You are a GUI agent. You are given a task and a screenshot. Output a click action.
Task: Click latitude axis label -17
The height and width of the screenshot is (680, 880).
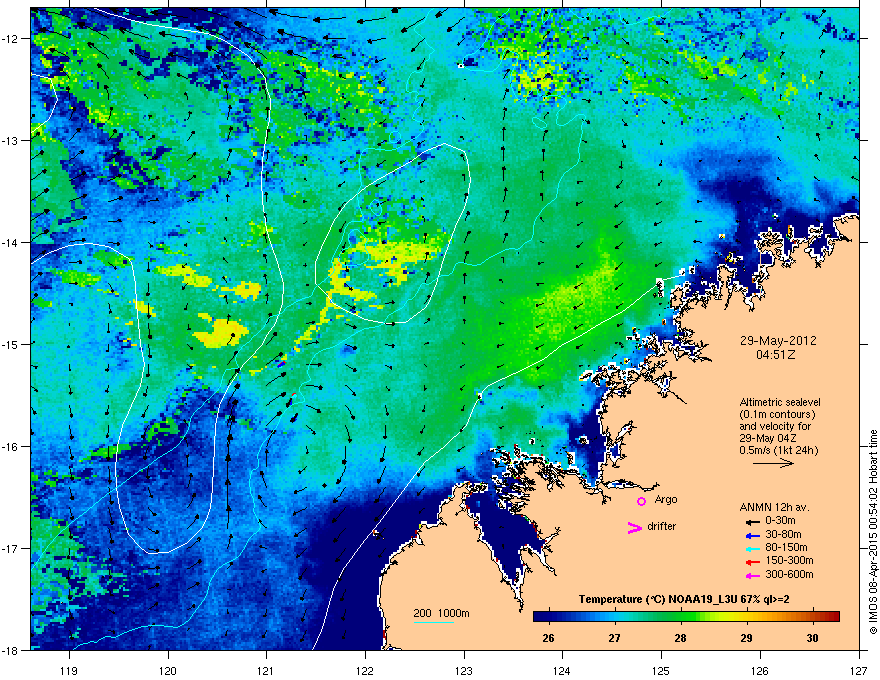click(11, 548)
